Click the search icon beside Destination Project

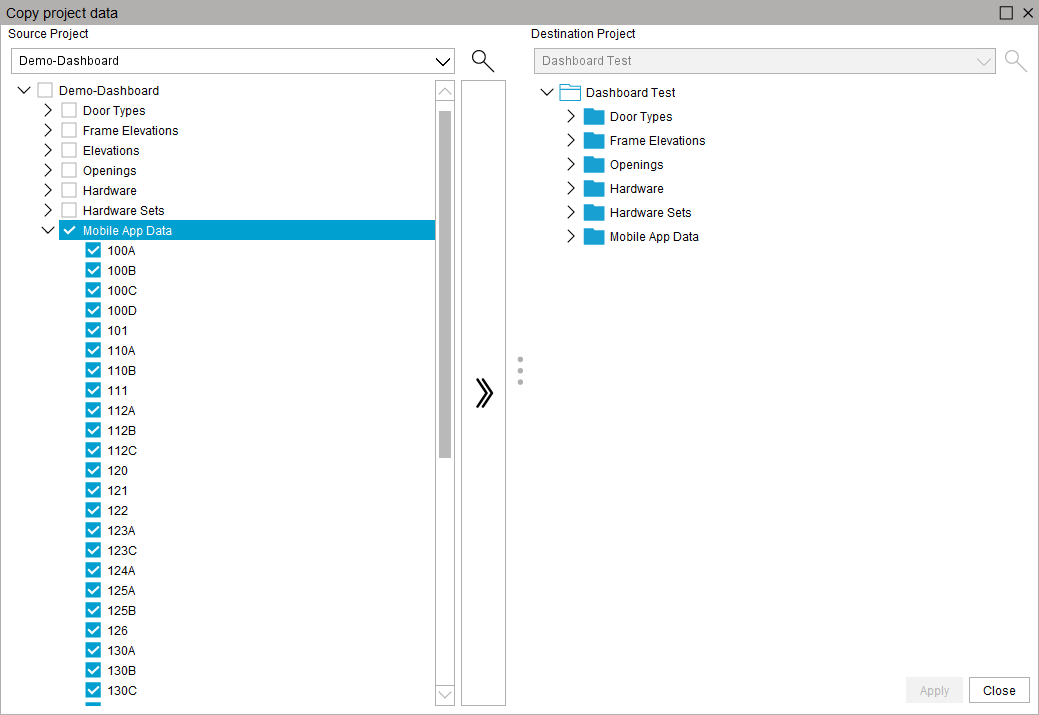pos(1015,60)
